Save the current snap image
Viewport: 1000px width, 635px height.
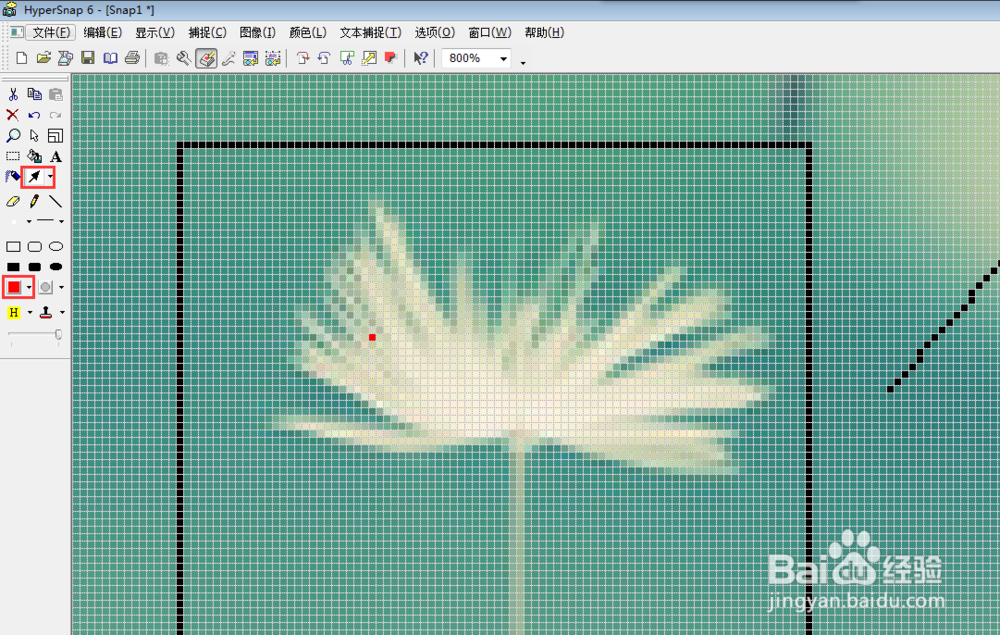88,58
